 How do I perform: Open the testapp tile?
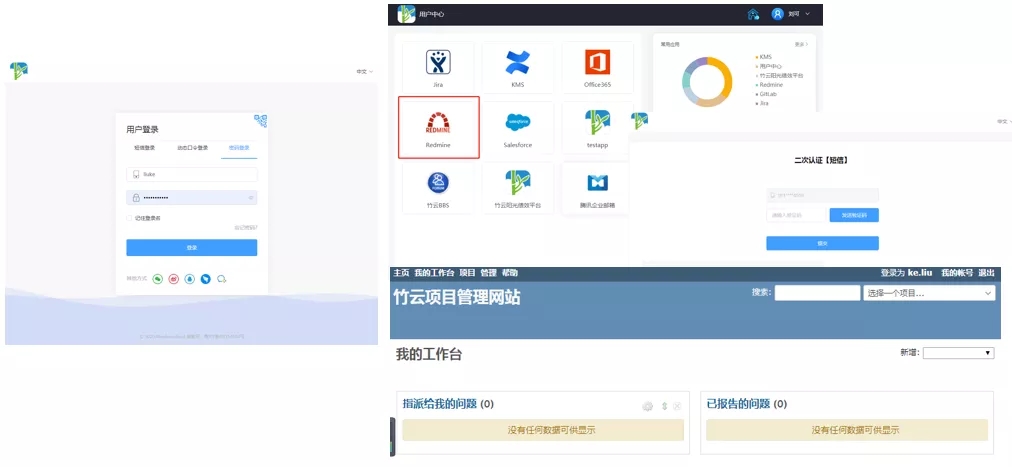tap(597, 128)
